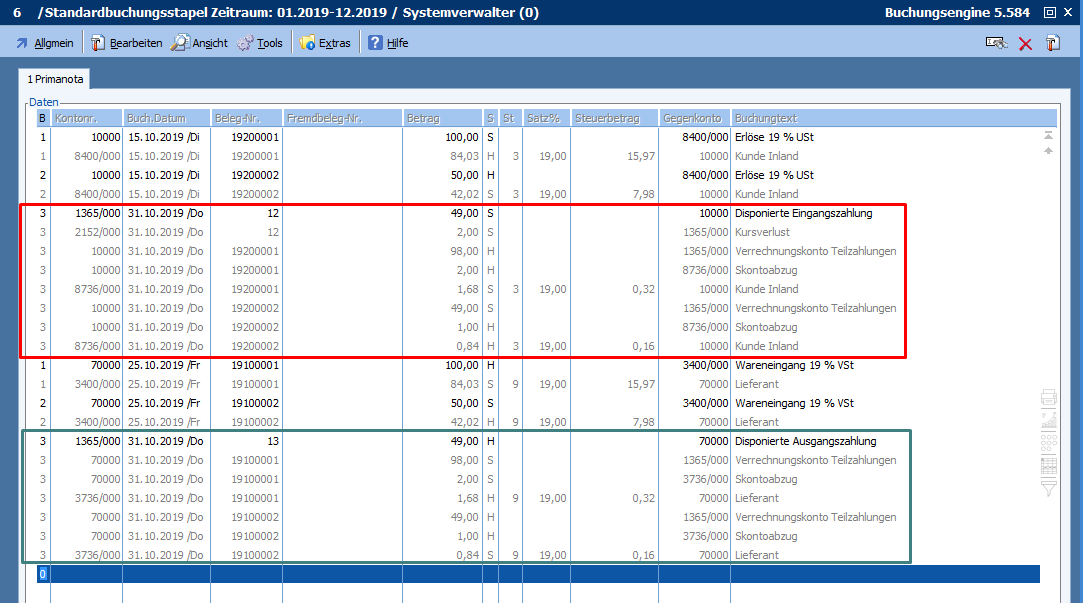1083x603 pixels.
Task: Open the Hilfe menu
Action: [x=388, y=43]
